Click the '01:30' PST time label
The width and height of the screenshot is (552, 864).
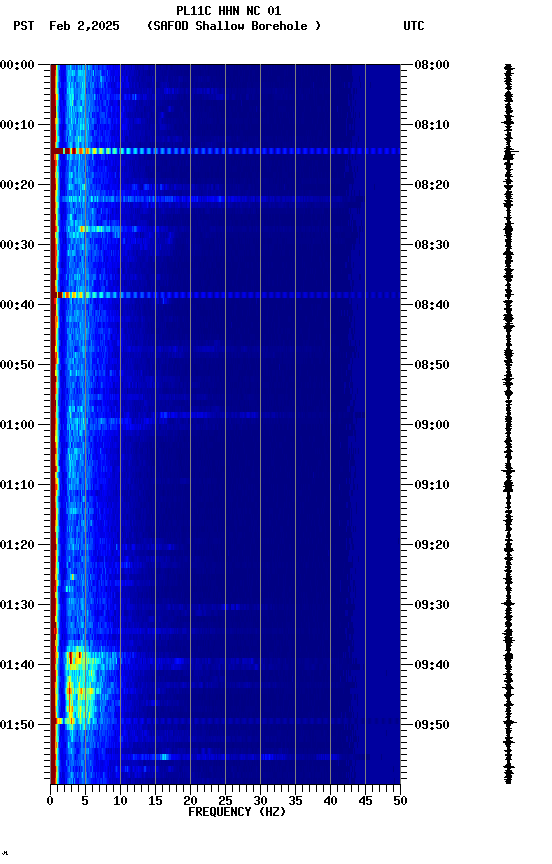tap(17, 606)
